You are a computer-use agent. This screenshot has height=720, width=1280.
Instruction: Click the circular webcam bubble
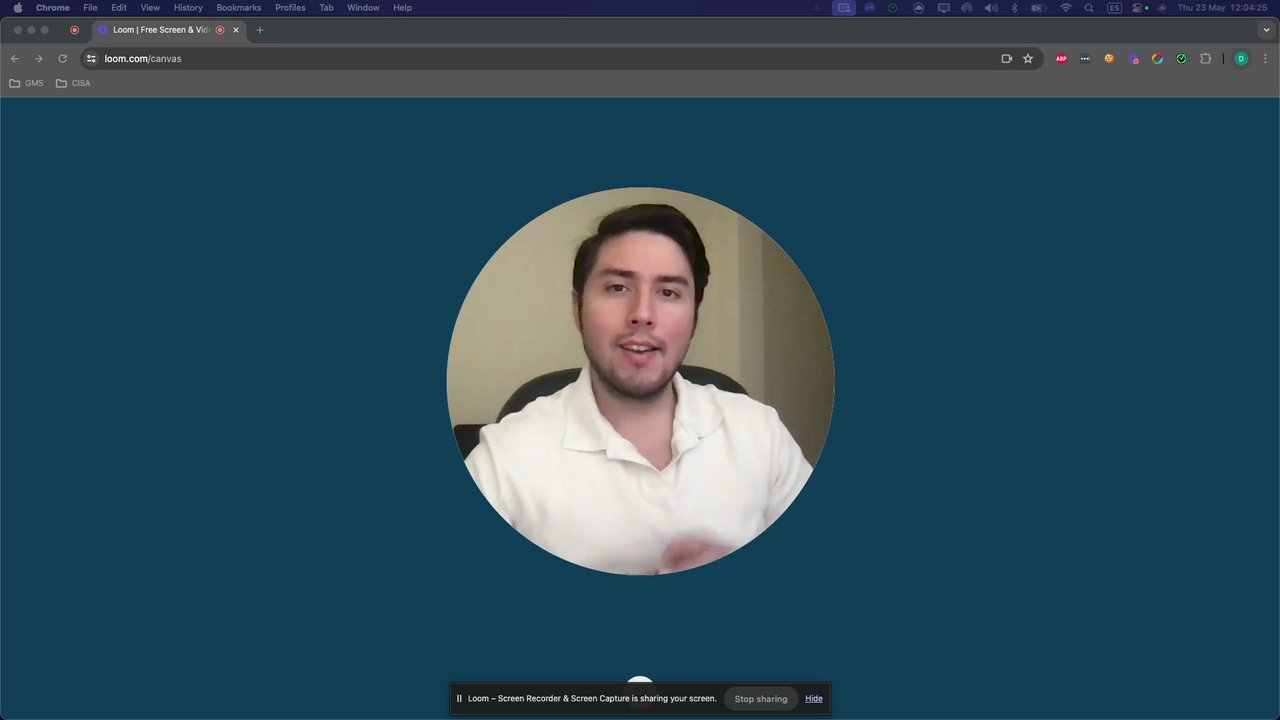(x=640, y=381)
